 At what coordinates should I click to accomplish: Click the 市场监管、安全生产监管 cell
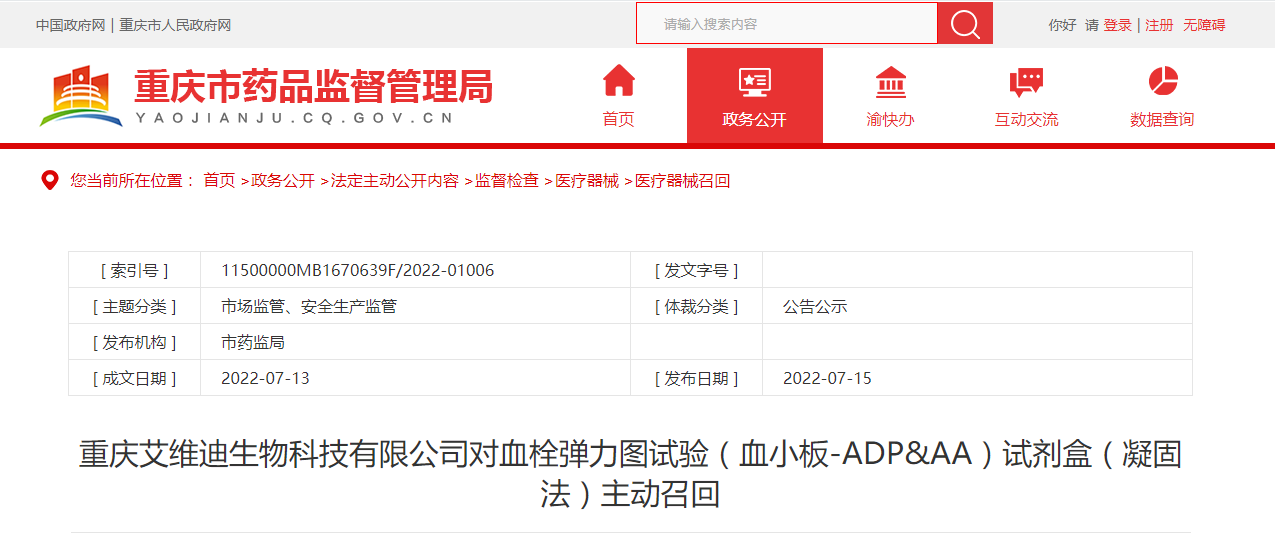click(x=309, y=306)
